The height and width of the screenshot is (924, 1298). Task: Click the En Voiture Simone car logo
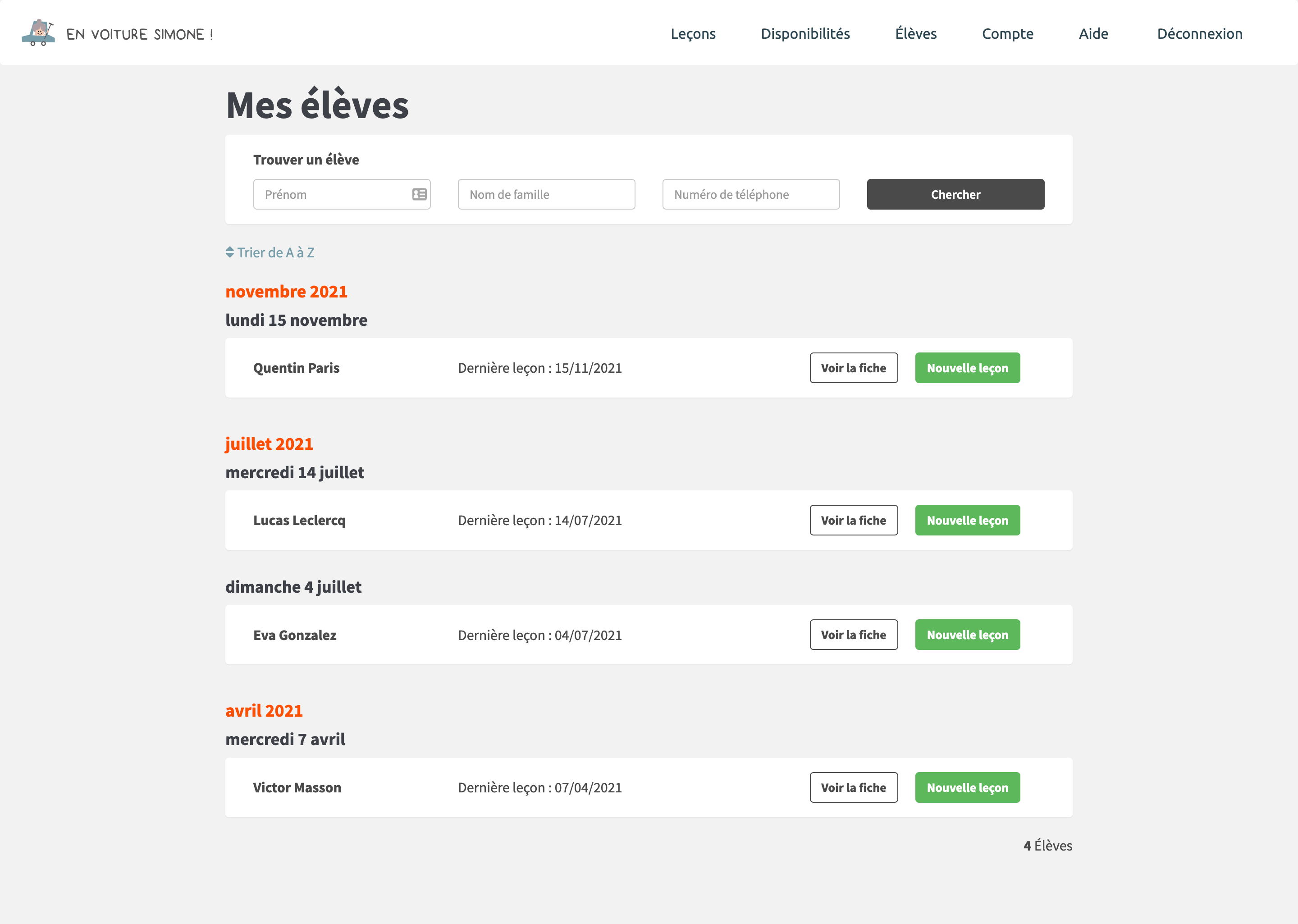coord(38,33)
